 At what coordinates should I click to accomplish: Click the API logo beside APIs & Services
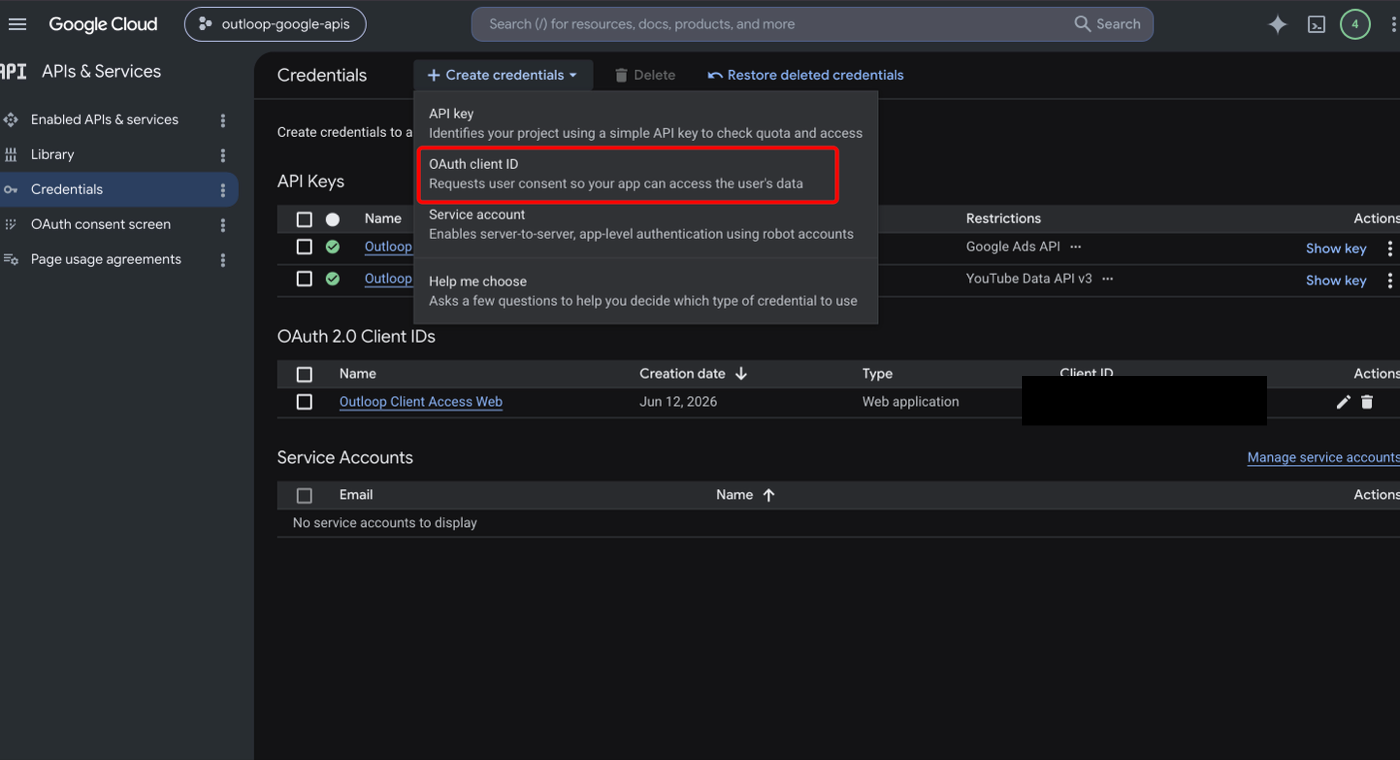[13, 71]
